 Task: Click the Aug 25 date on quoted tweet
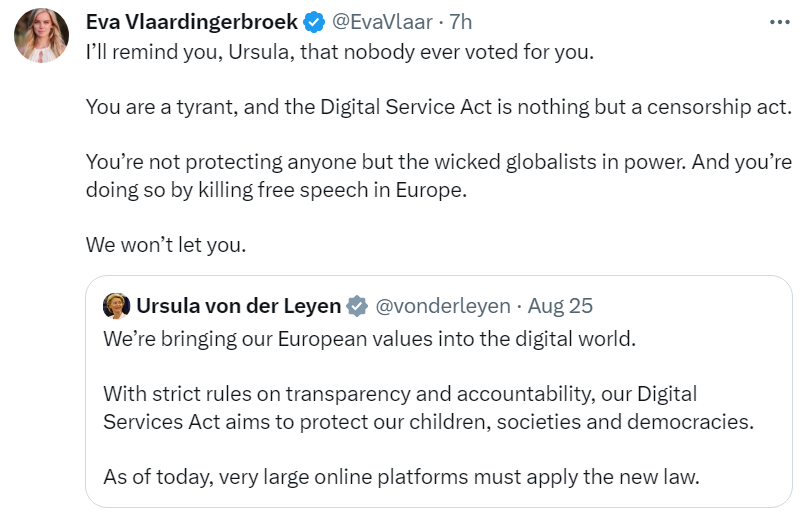point(560,306)
